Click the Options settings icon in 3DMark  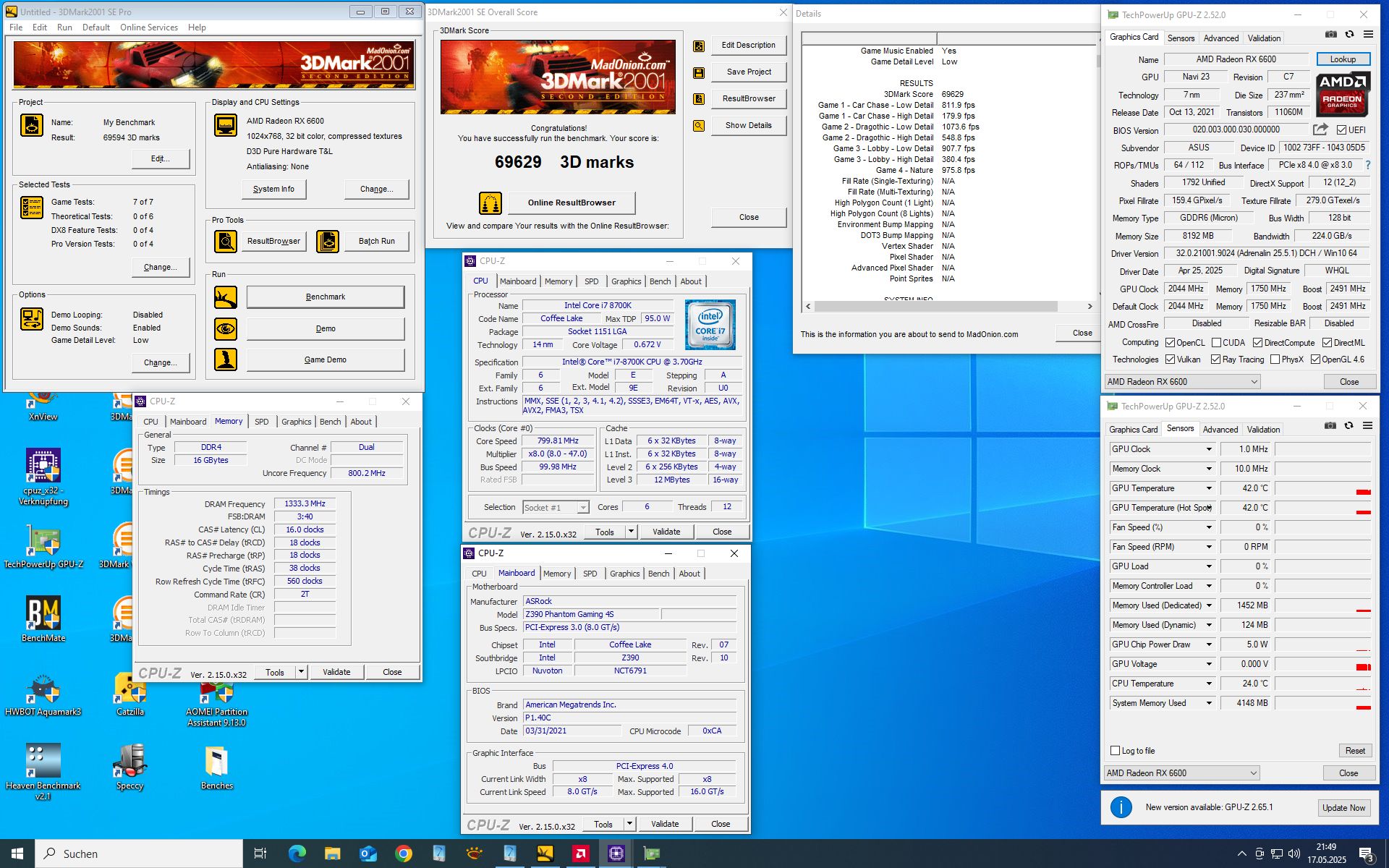point(32,319)
